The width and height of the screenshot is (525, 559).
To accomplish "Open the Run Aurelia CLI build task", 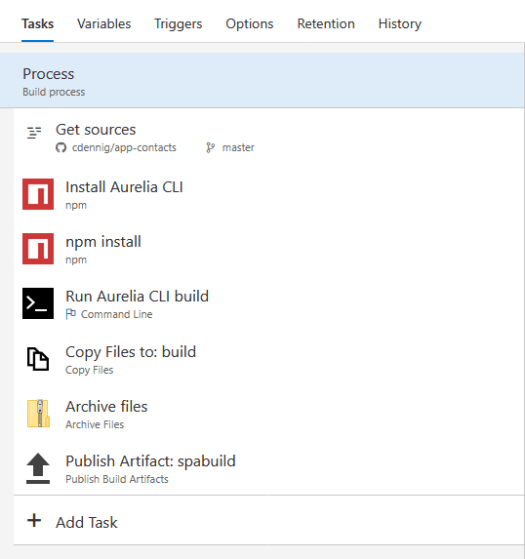I will pos(137,296).
